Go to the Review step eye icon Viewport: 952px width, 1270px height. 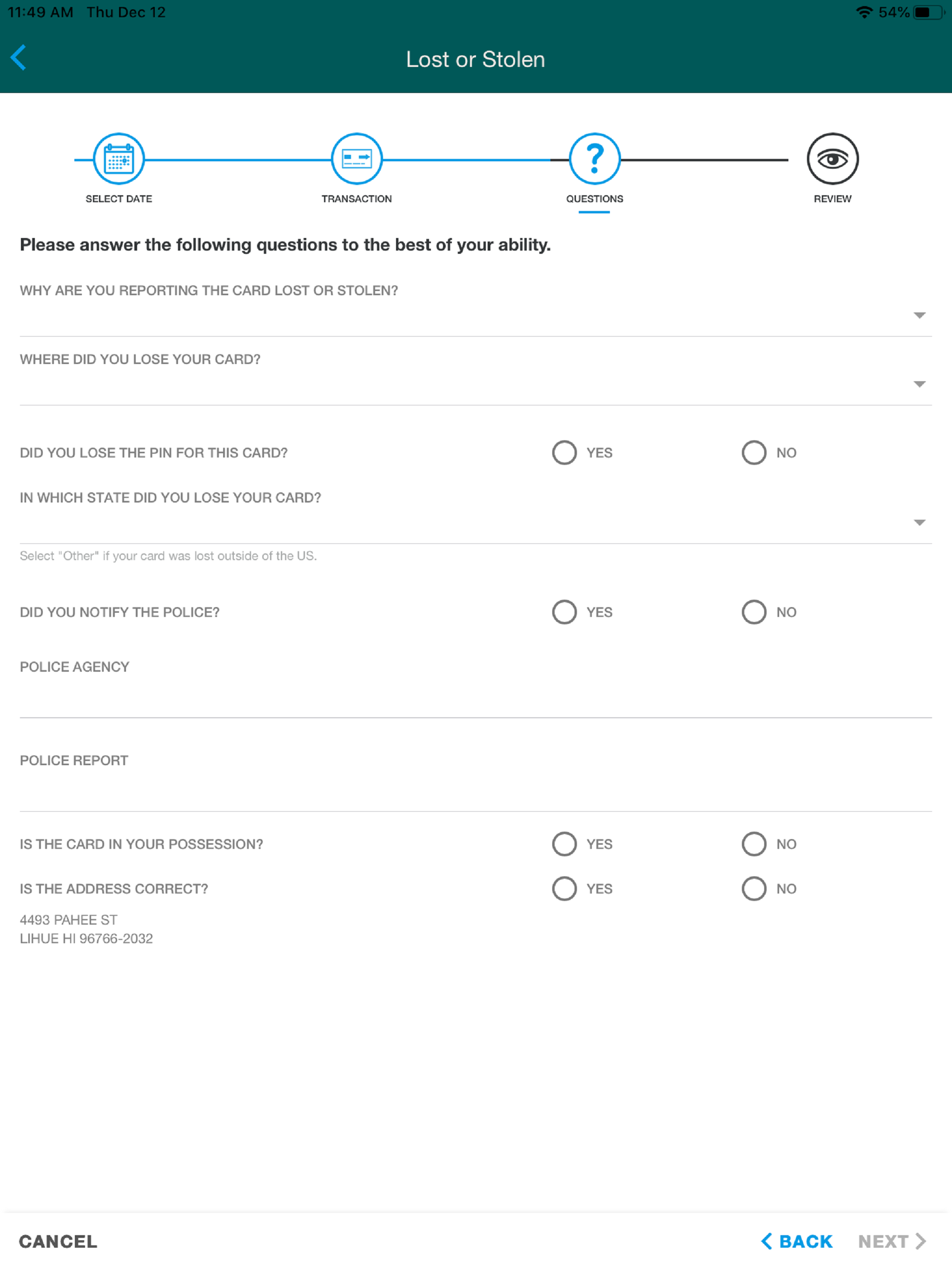coord(833,159)
